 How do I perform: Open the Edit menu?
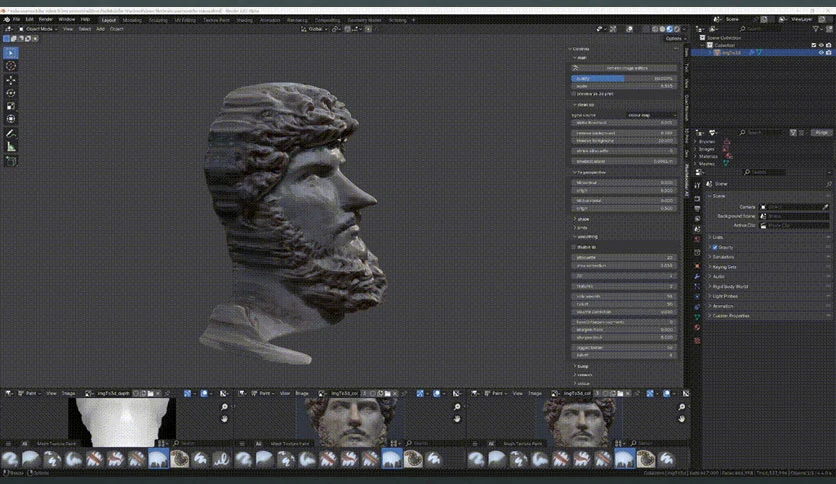[30, 20]
